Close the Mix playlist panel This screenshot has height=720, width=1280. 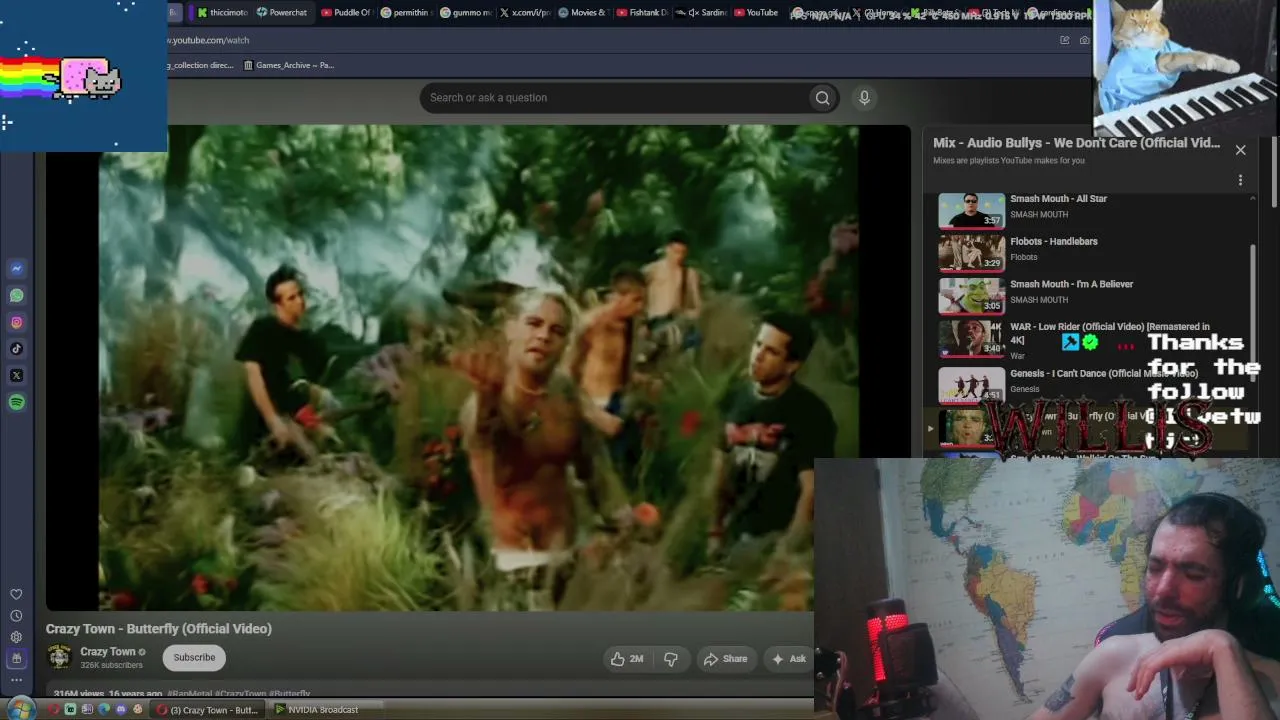point(1240,150)
